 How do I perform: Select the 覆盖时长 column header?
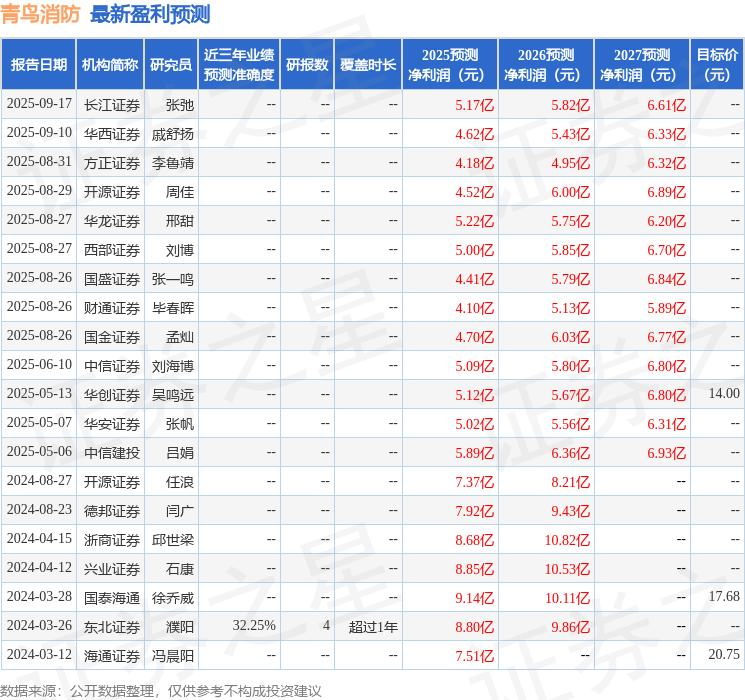(367, 65)
